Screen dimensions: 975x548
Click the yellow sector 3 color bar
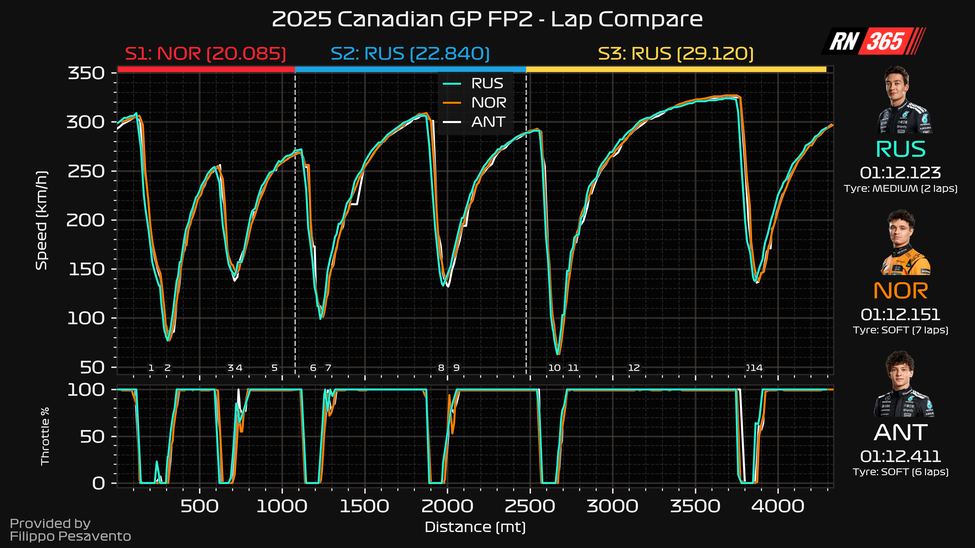click(x=676, y=69)
